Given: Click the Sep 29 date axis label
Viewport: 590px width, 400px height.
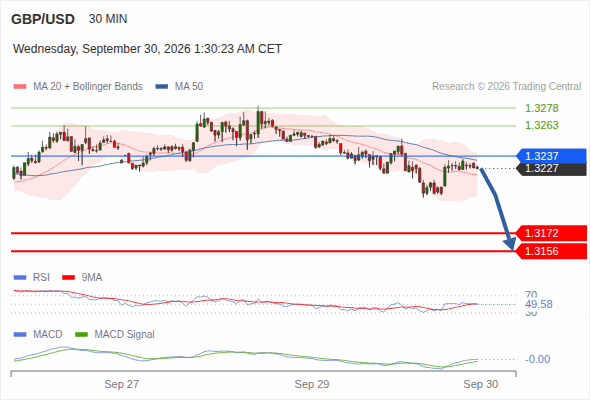Looking at the screenshot, I should (x=312, y=384).
